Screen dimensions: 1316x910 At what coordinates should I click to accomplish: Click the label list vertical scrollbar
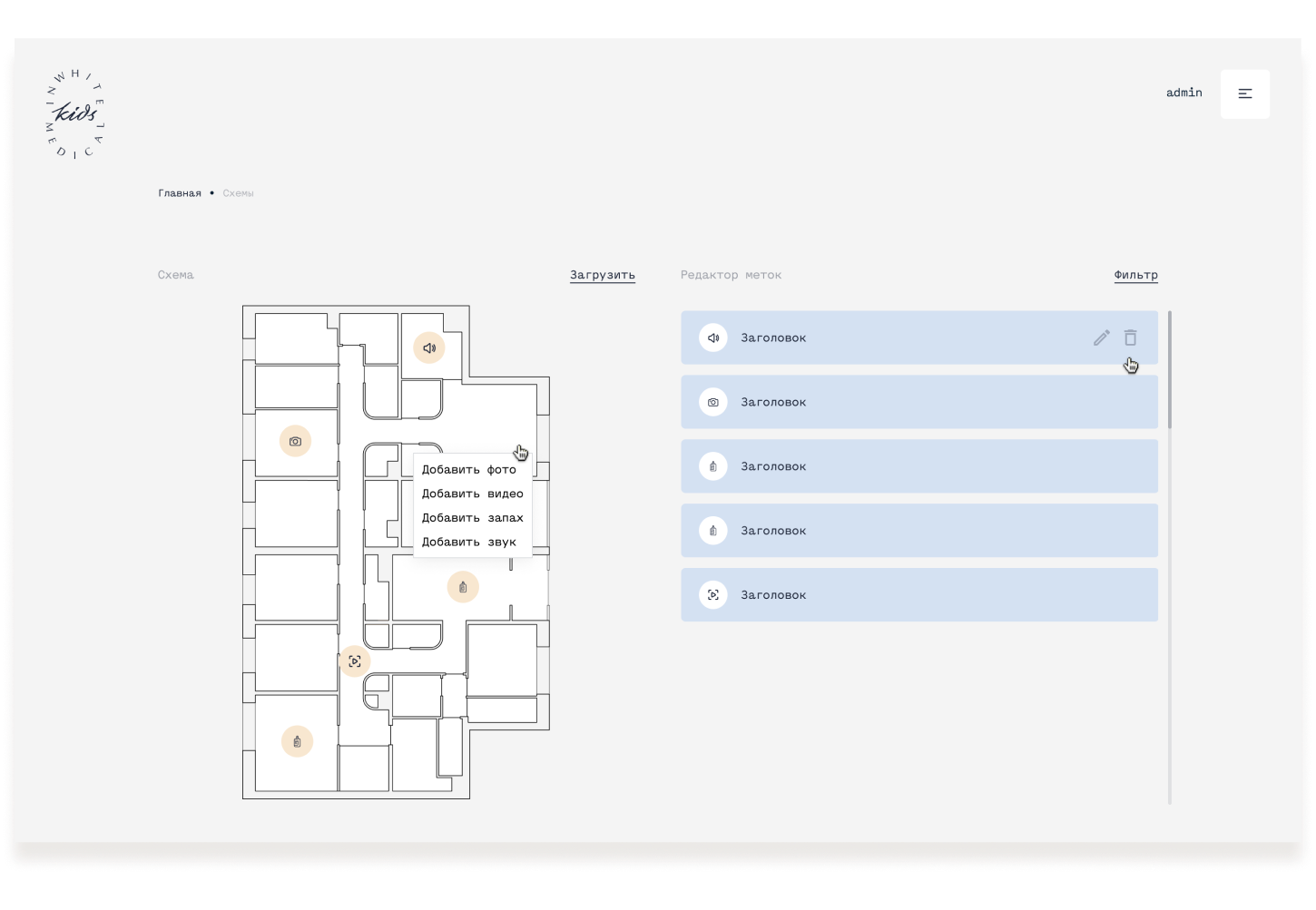(1169, 370)
